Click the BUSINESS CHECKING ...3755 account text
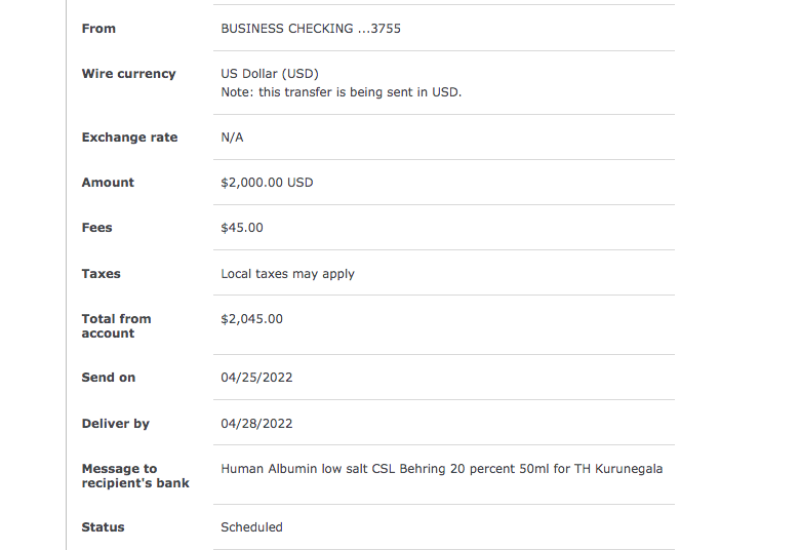The image size is (800, 550). click(310, 29)
